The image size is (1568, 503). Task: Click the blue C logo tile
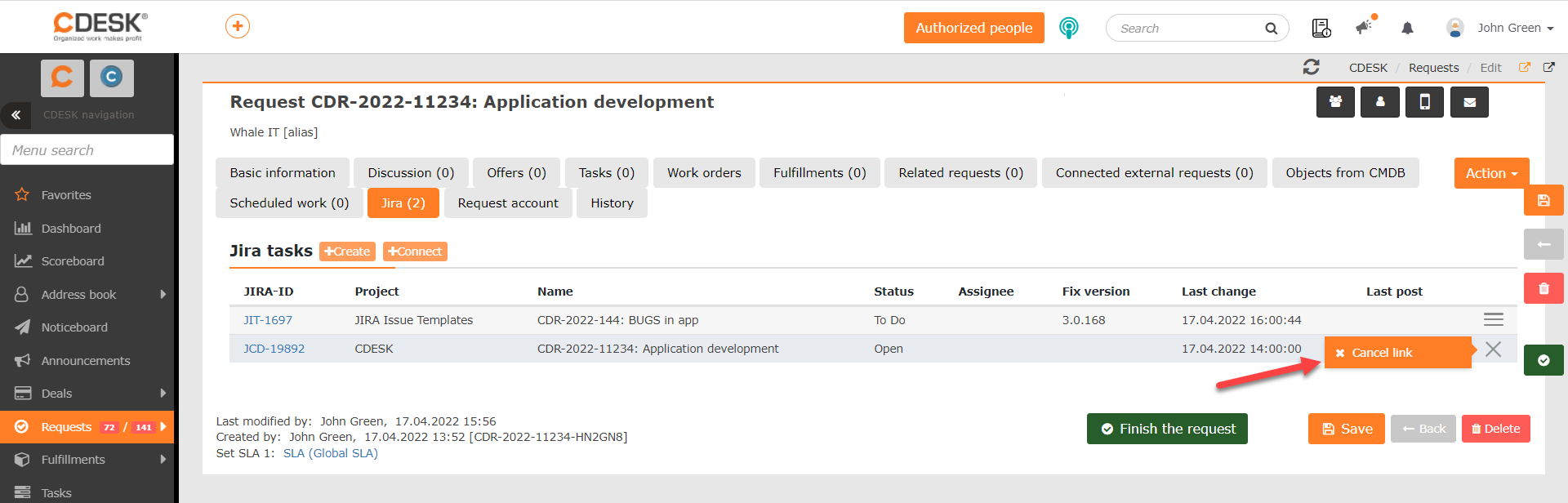pyautogui.click(x=111, y=78)
